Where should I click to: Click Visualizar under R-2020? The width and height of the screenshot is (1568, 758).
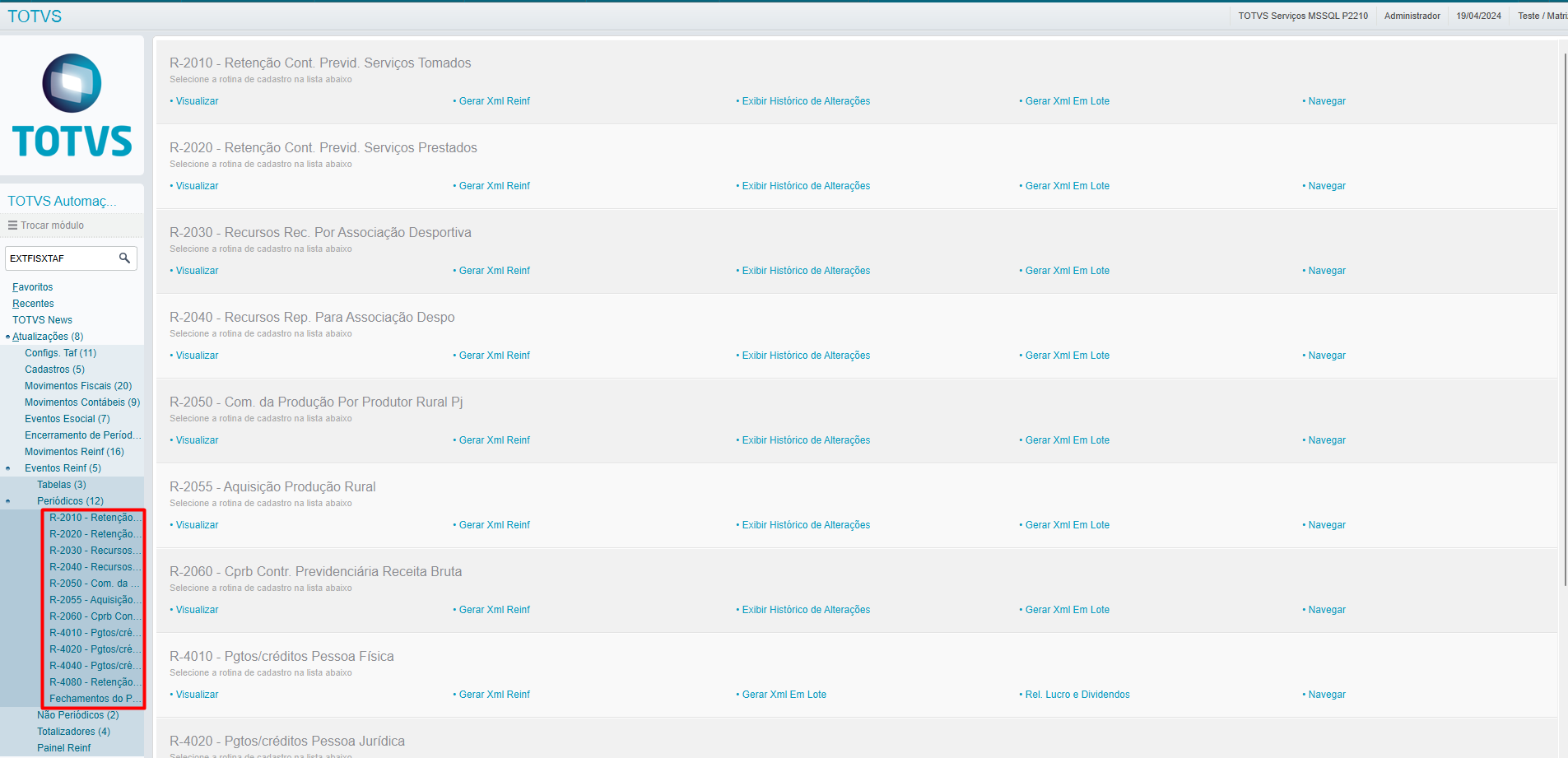197,186
